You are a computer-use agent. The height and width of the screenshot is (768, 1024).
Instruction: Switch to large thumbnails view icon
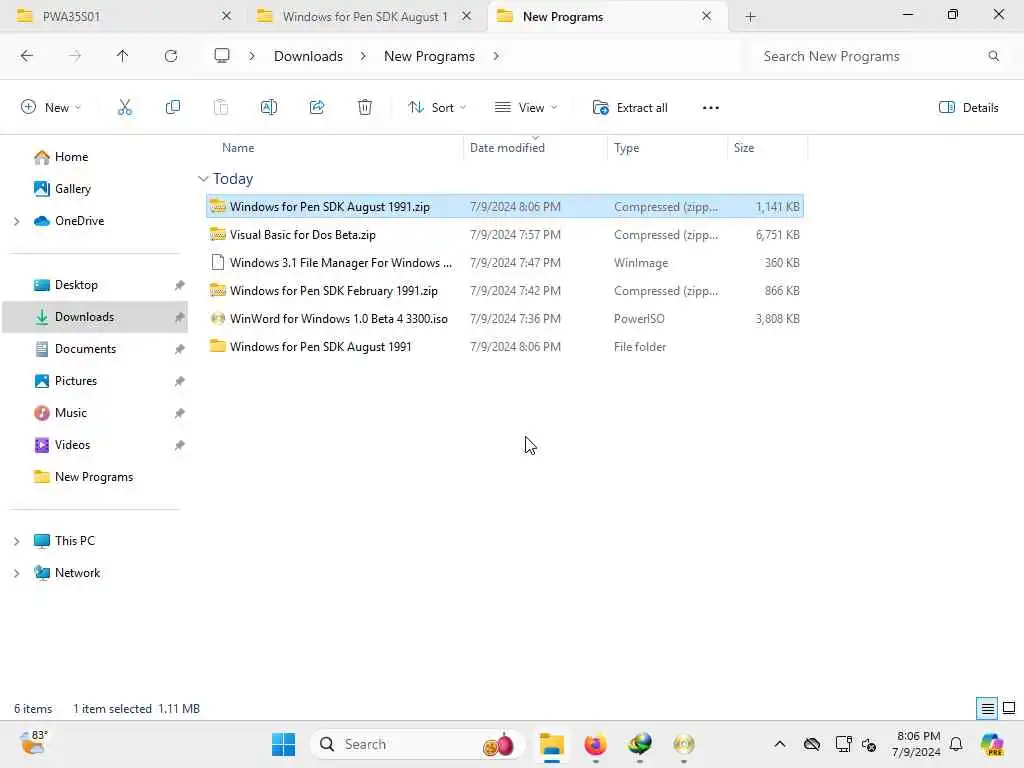(1009, 708)
